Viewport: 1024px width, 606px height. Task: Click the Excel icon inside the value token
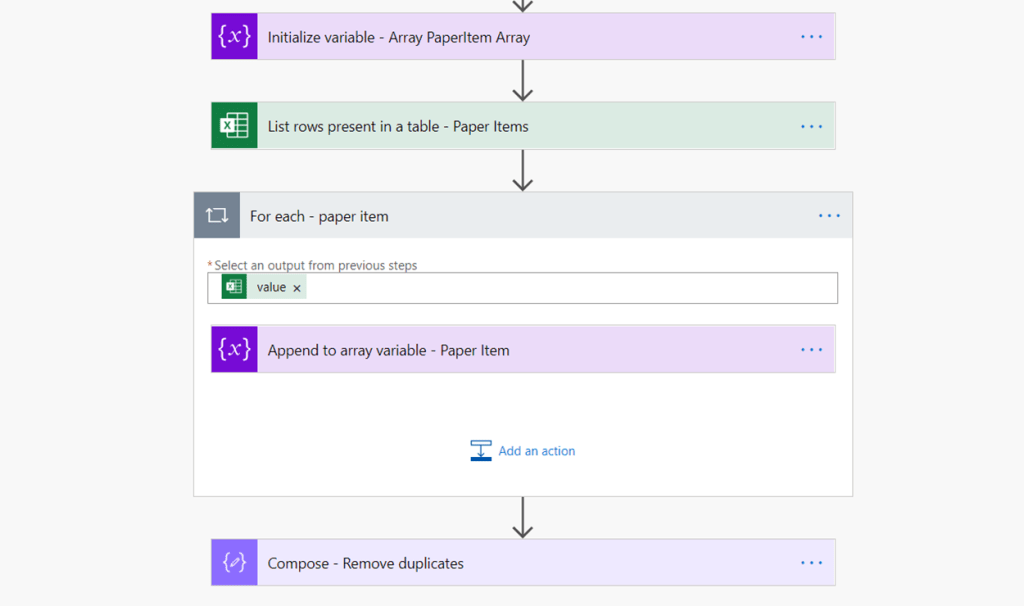pyautogui.click(x=232, y=287)
